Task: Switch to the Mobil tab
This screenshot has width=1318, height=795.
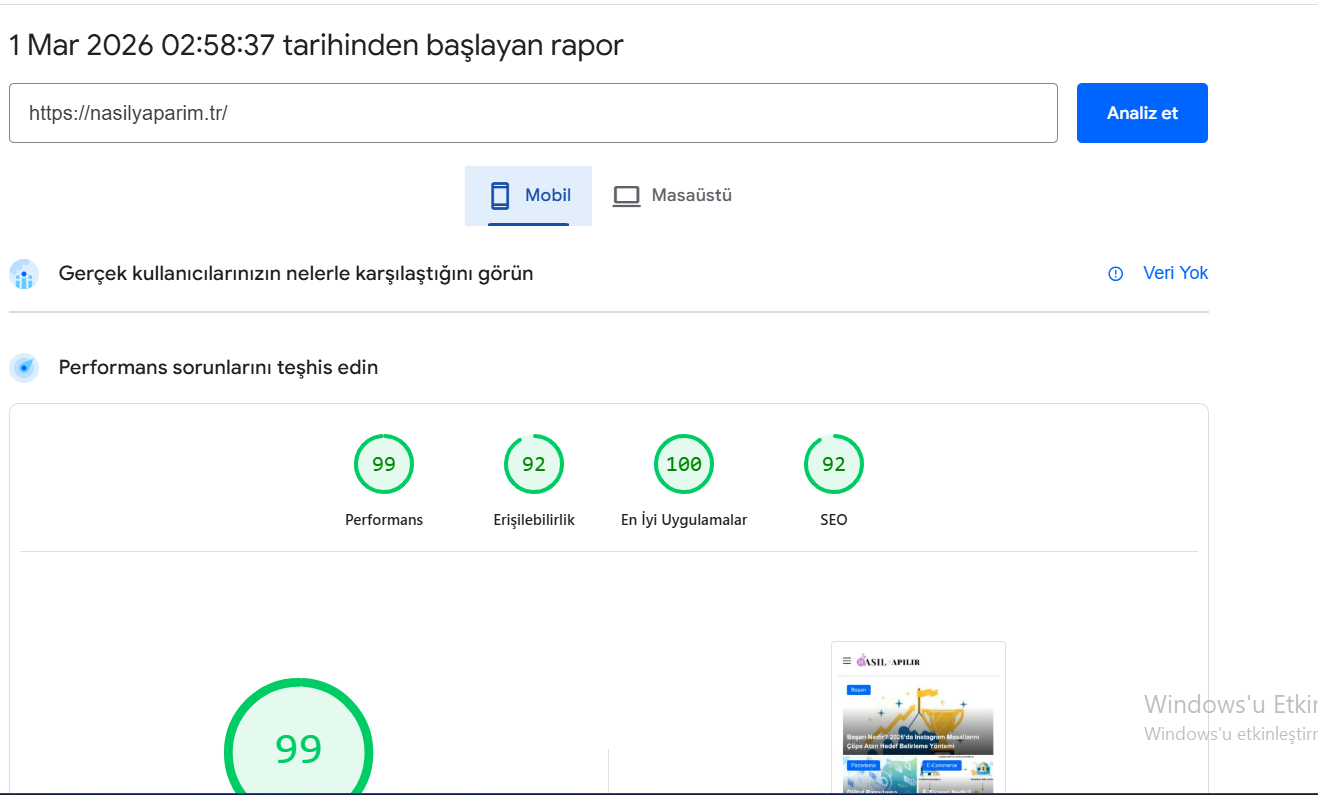Action: [x=528, y=196]
